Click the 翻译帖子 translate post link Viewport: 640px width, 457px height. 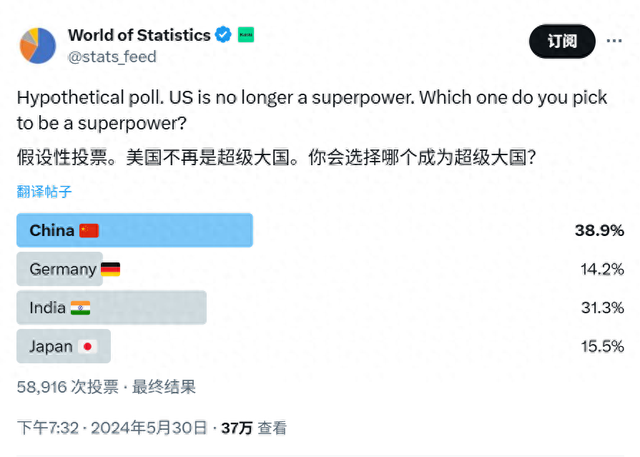(x=44, y=191)
